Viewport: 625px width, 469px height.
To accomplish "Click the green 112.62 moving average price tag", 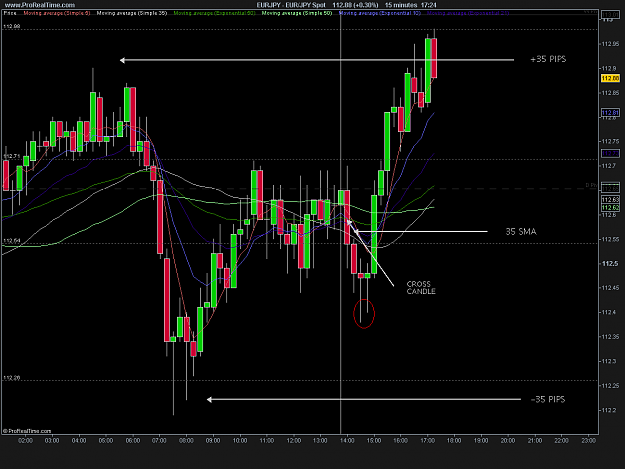I will click(x=610, y=208).
